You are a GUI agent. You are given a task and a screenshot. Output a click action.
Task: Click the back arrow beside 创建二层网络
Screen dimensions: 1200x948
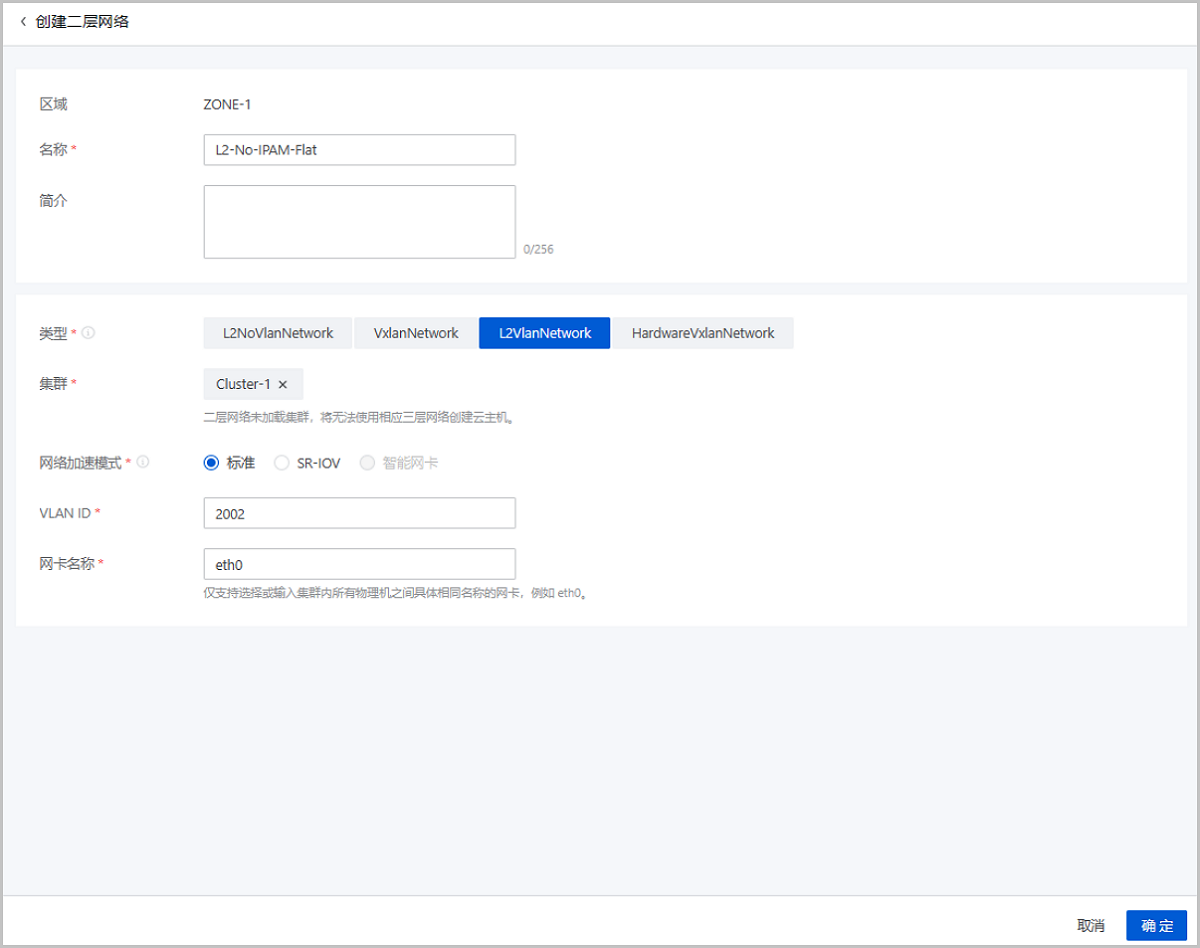coord(22,22)
